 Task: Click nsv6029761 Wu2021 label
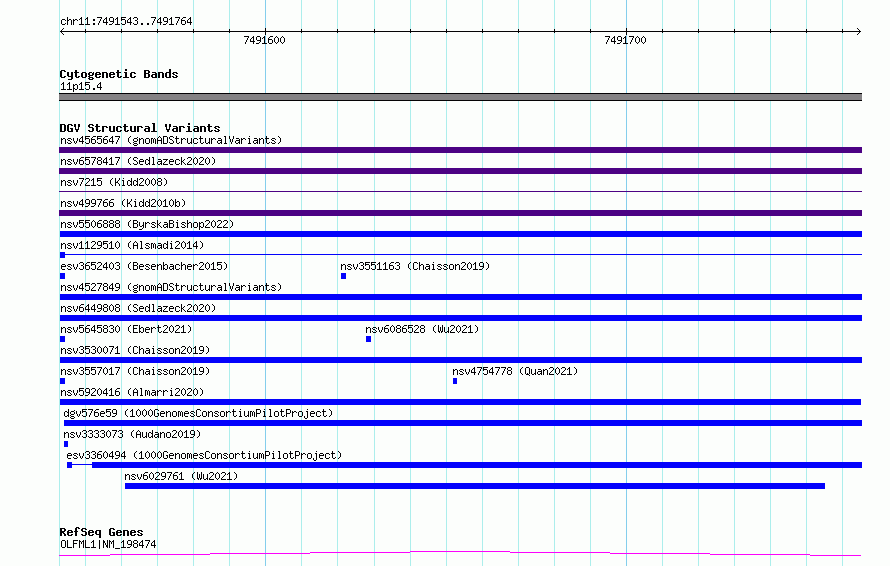tap(181, 476)
